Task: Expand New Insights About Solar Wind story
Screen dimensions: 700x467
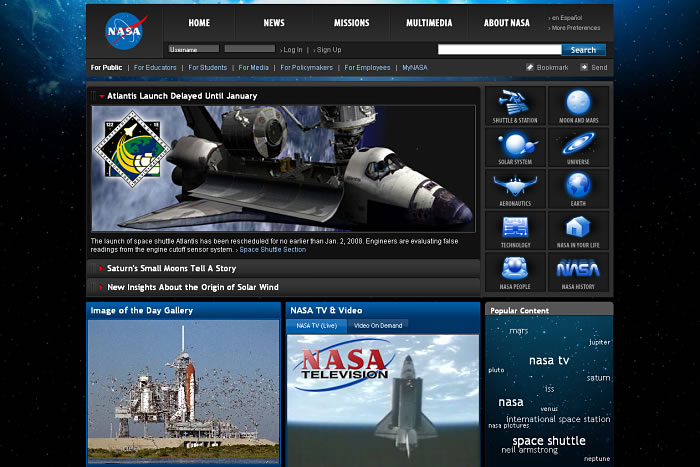Action: coord(101,287)
